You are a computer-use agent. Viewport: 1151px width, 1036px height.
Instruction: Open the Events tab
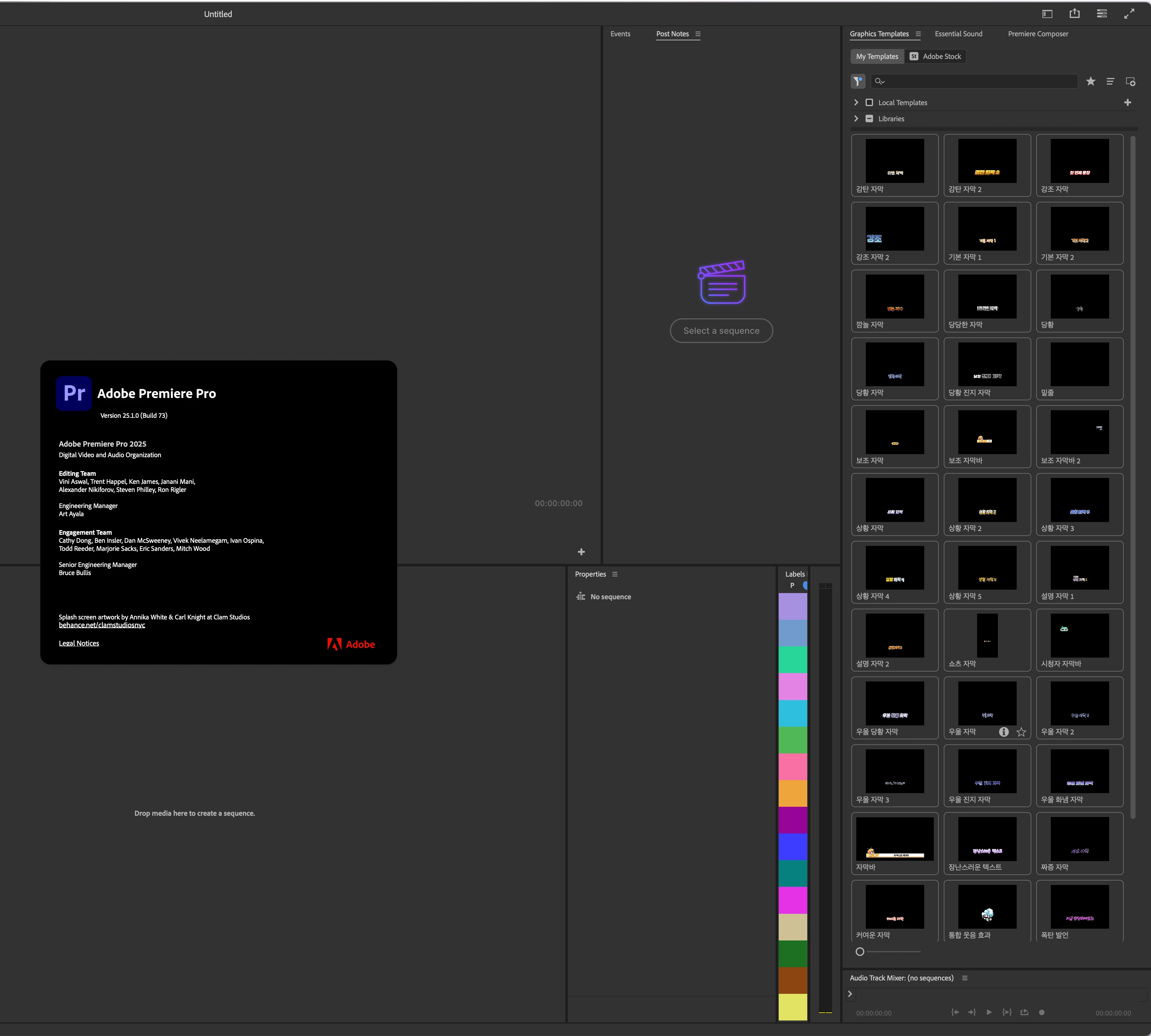(x=620, y=33)
